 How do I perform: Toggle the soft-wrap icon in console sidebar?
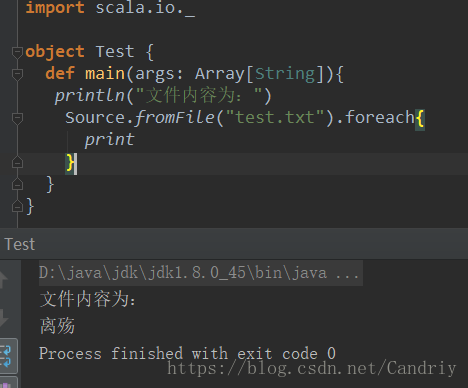(7, 355)
